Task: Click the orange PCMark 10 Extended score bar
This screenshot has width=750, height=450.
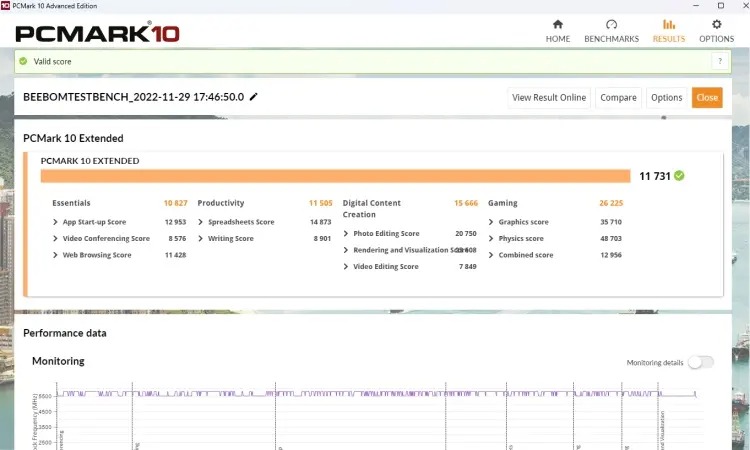Action: click(x=335, y=176)
